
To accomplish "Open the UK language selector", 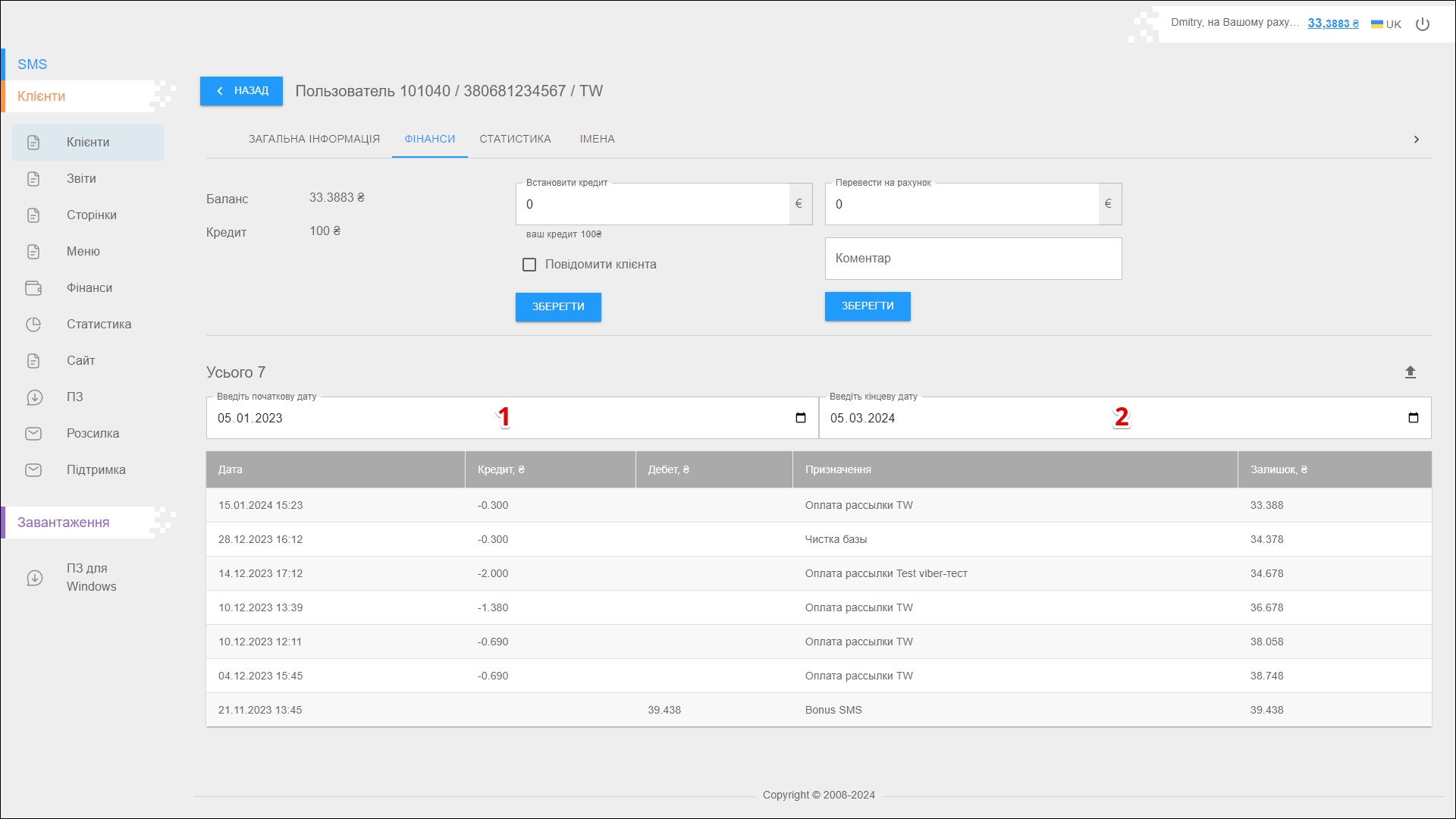I will coord(1386,24).
